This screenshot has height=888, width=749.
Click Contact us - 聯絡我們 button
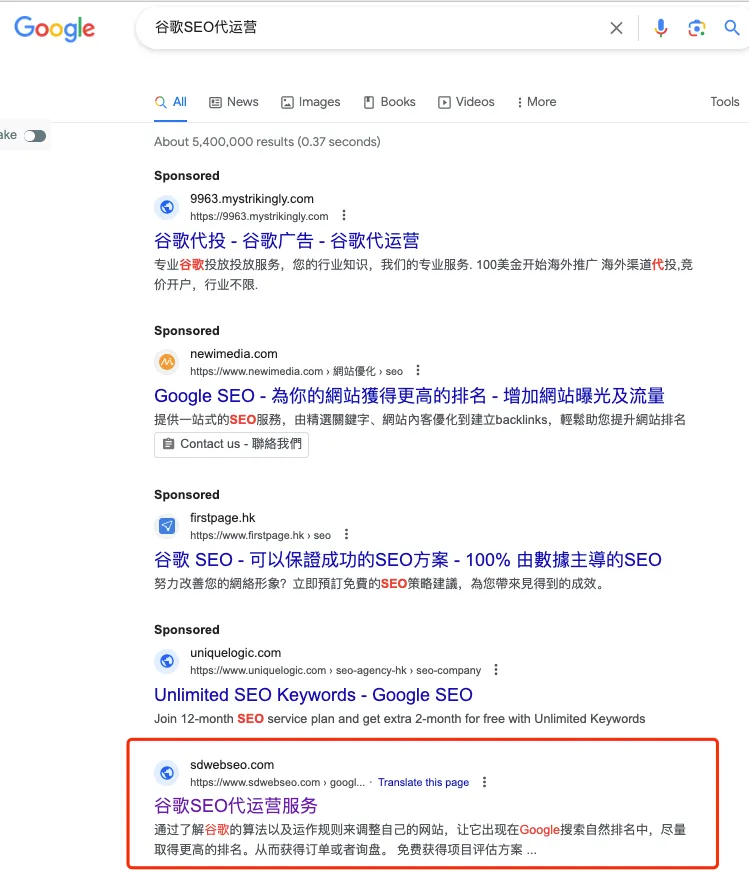point(232,445)
